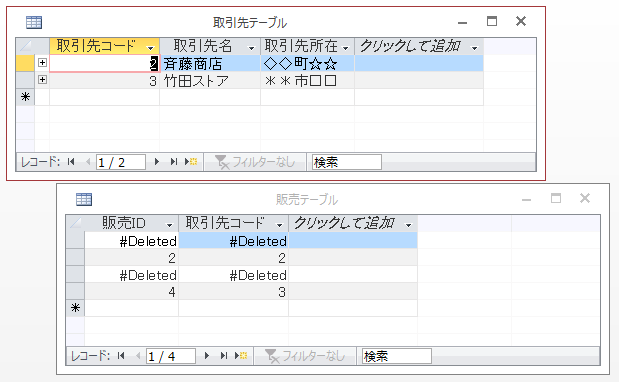Go to previous record in 販売テーブル navigator
Image resolution: width=619 pixels, height=382 pixels.
click(x=137, y=356)
